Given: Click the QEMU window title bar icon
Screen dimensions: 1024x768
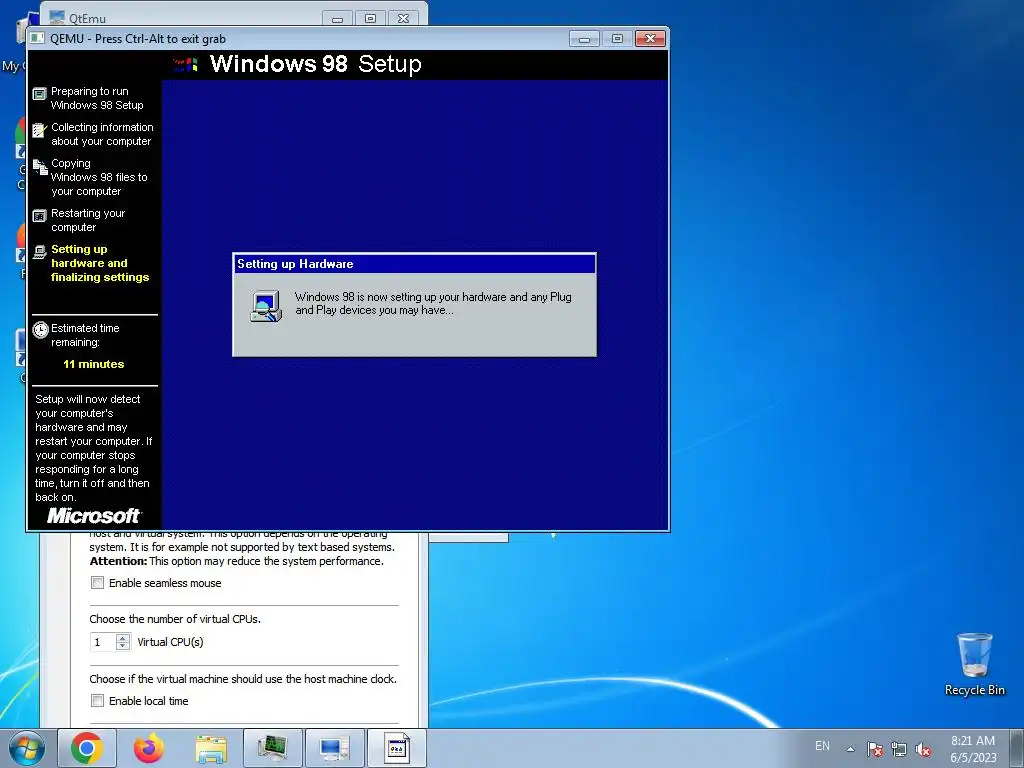Looking at the screenshot, I should [39, 39].
